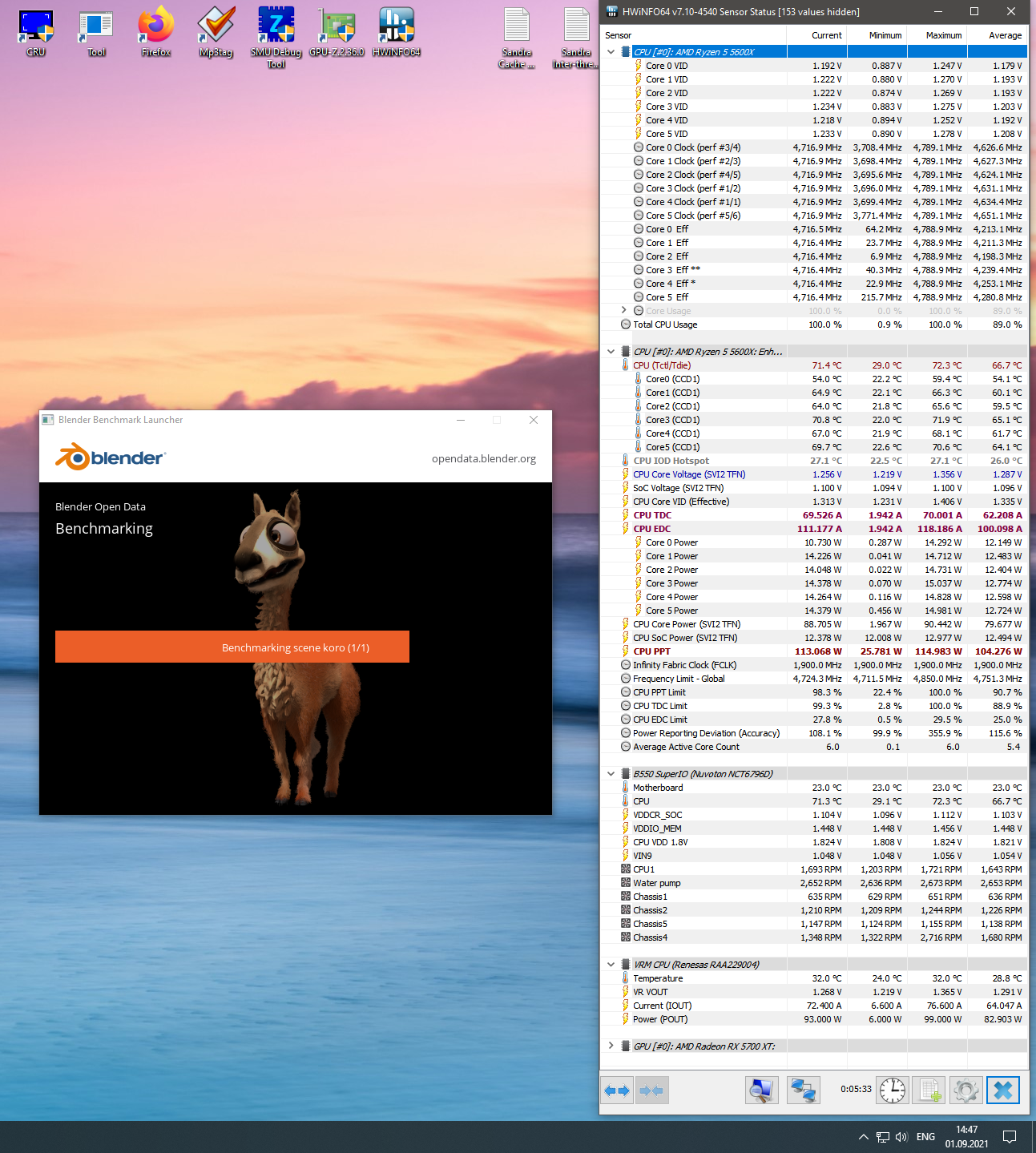1036x1153 pixels.
Task: Select the CPU PPT row
Action: click(x=814, y=651)
